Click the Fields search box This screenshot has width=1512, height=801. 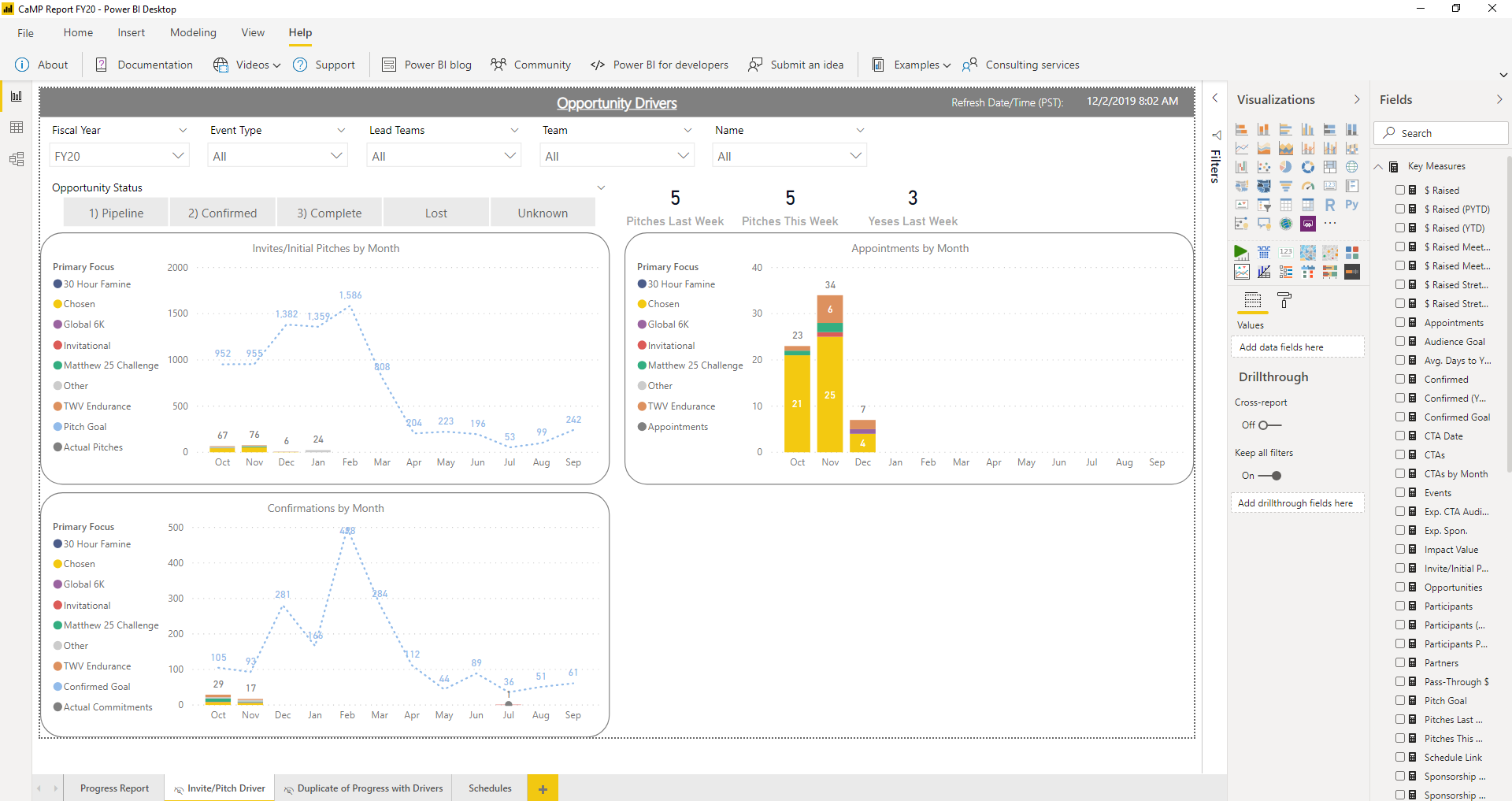(1441, 133)
